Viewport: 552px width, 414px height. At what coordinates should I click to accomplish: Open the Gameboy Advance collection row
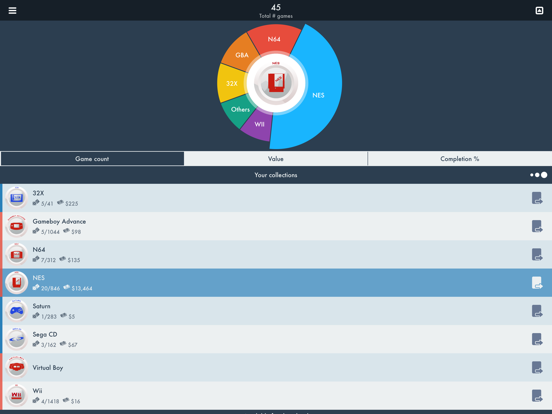(276, 226)
